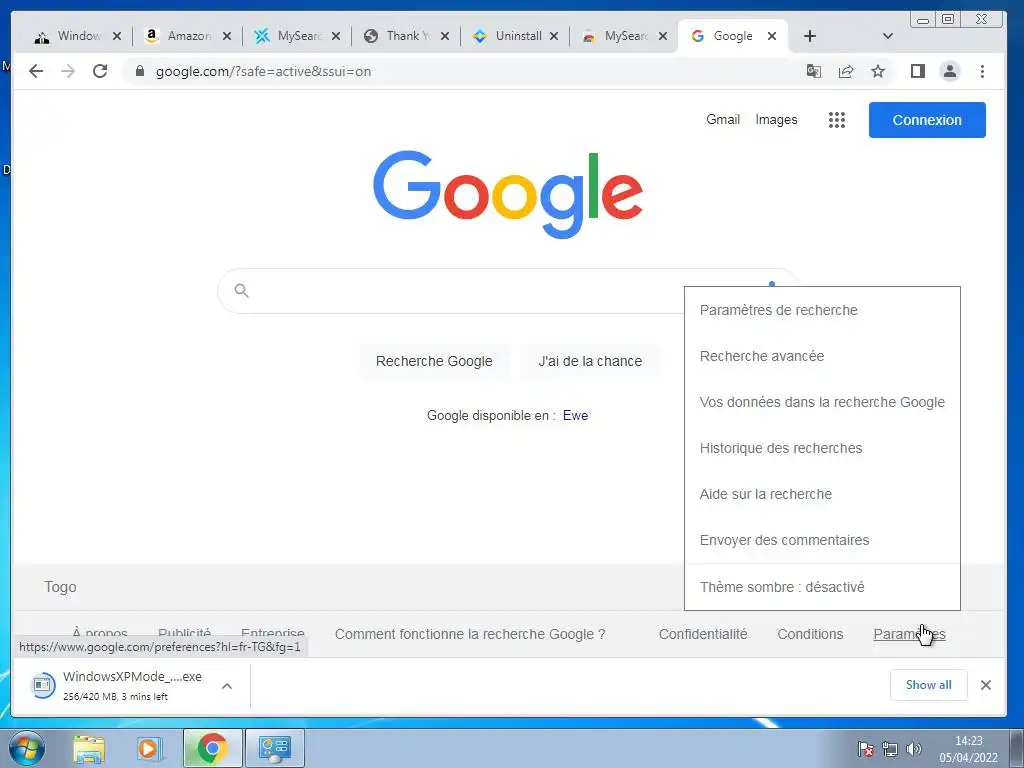The height and width of the screenshot is (768, 1024).
Task: Expand the WindowsXPMode download options chevron
Action: click(x=227, y=686)
